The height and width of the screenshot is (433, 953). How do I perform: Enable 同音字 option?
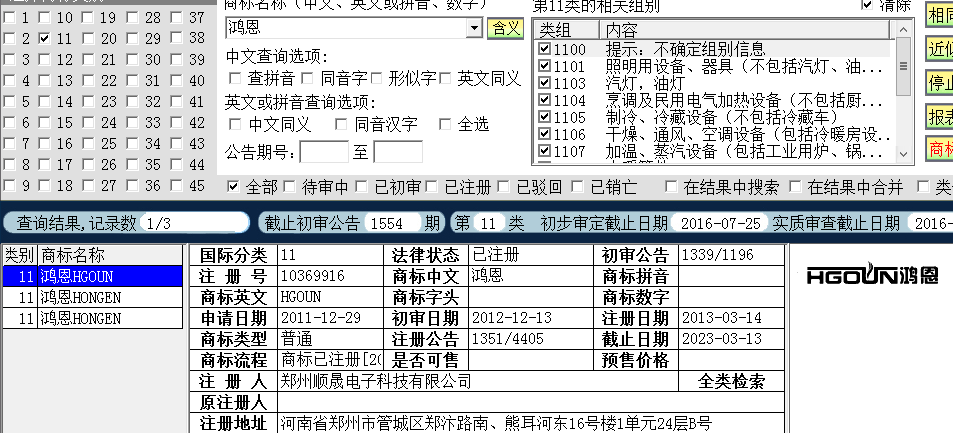click(308, 78)
